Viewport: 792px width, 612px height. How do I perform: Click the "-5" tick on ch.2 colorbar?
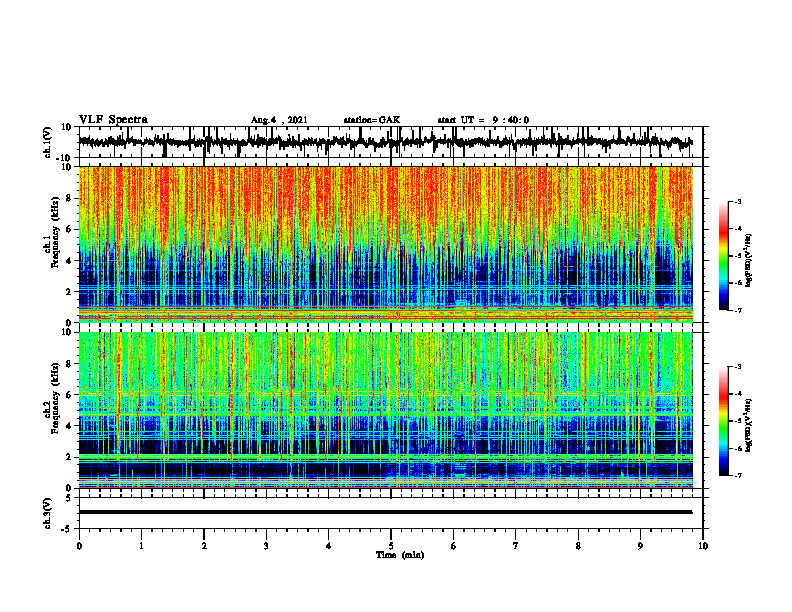click(737, 421)
